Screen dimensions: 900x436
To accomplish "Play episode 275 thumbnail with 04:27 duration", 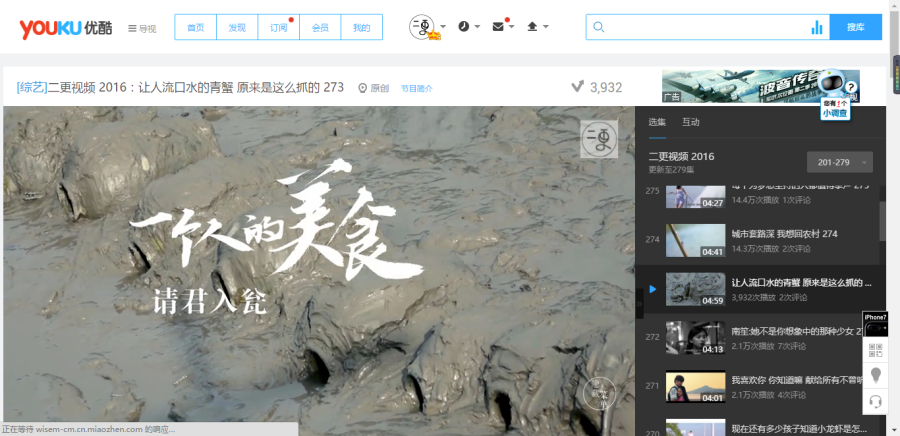I will click(695, 196).
